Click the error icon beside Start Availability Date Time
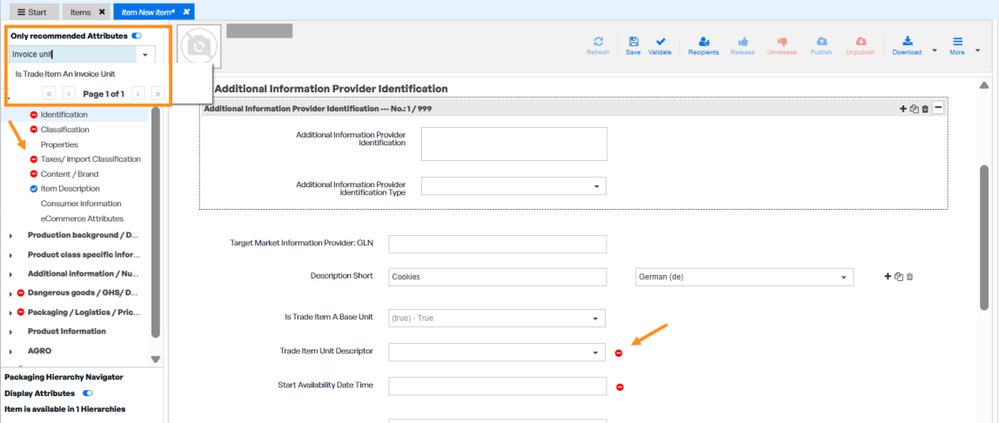Viewport: 999px width, 423px height. coord(620,387)
